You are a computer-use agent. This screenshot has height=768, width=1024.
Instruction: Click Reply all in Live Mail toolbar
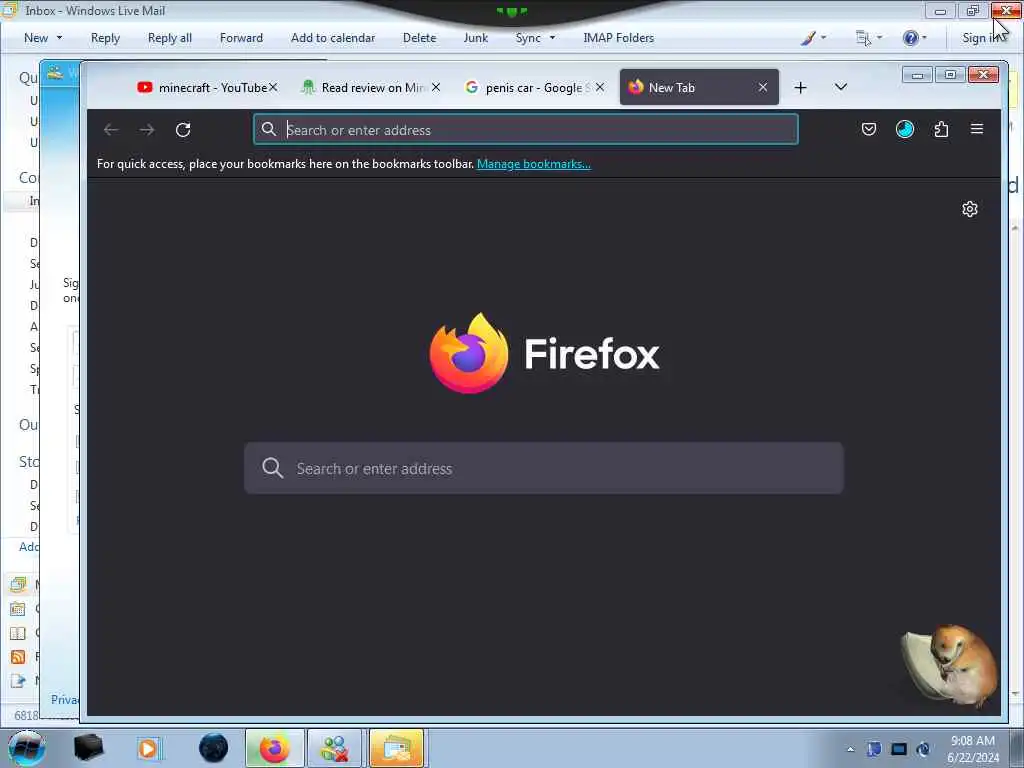coord(170,38)
